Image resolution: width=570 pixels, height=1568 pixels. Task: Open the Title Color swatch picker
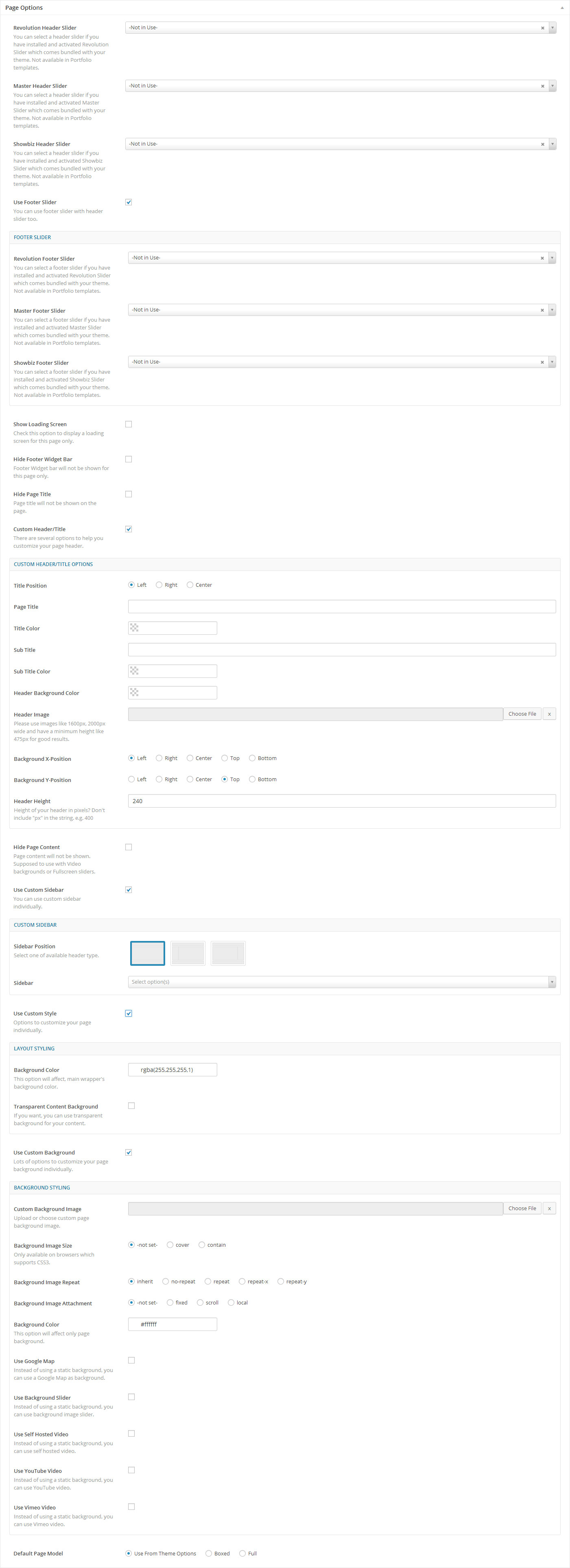(x=135, y=628)
